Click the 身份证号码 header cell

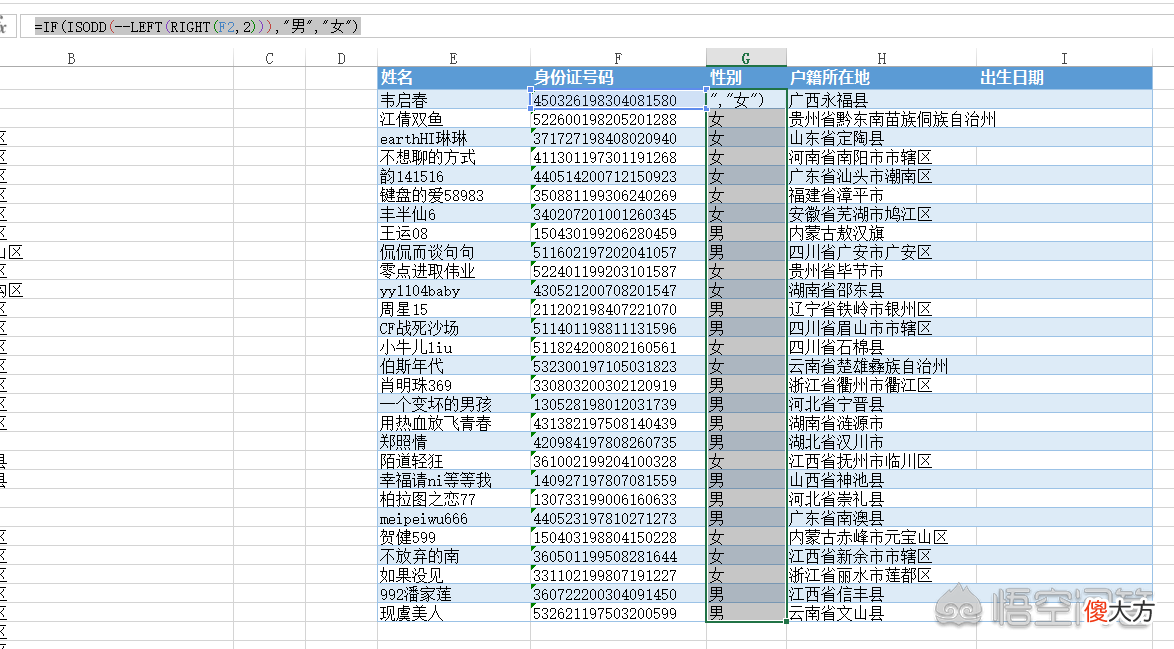click(618, 77)
